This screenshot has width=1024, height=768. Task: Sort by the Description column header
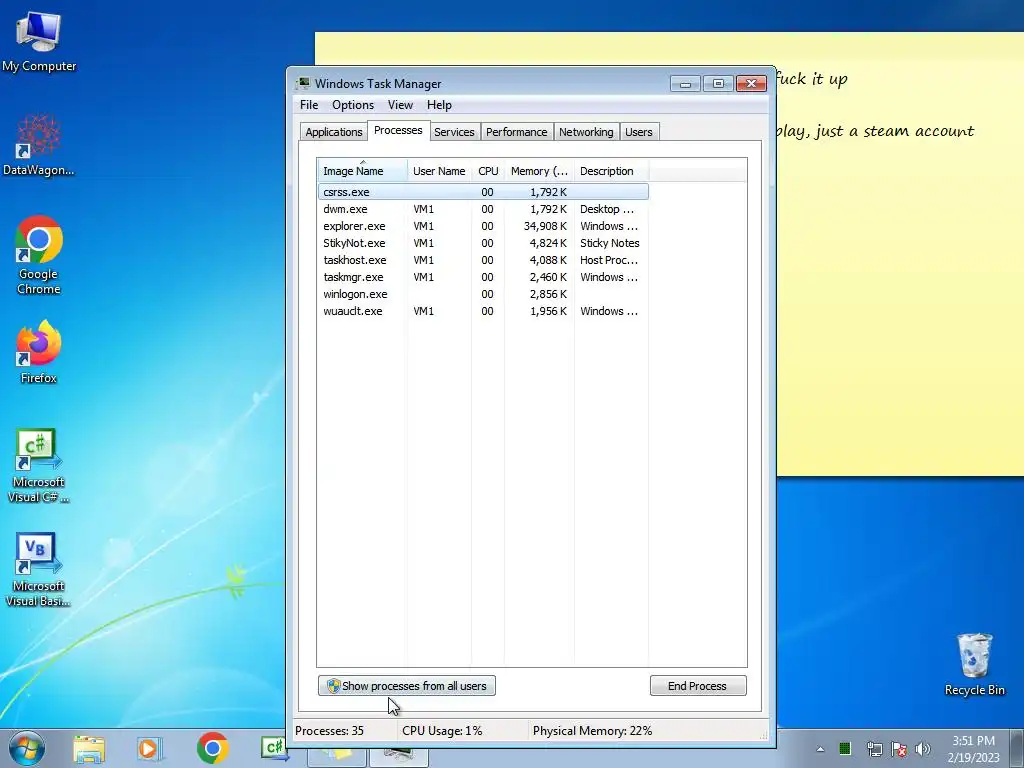coord(611,171)
